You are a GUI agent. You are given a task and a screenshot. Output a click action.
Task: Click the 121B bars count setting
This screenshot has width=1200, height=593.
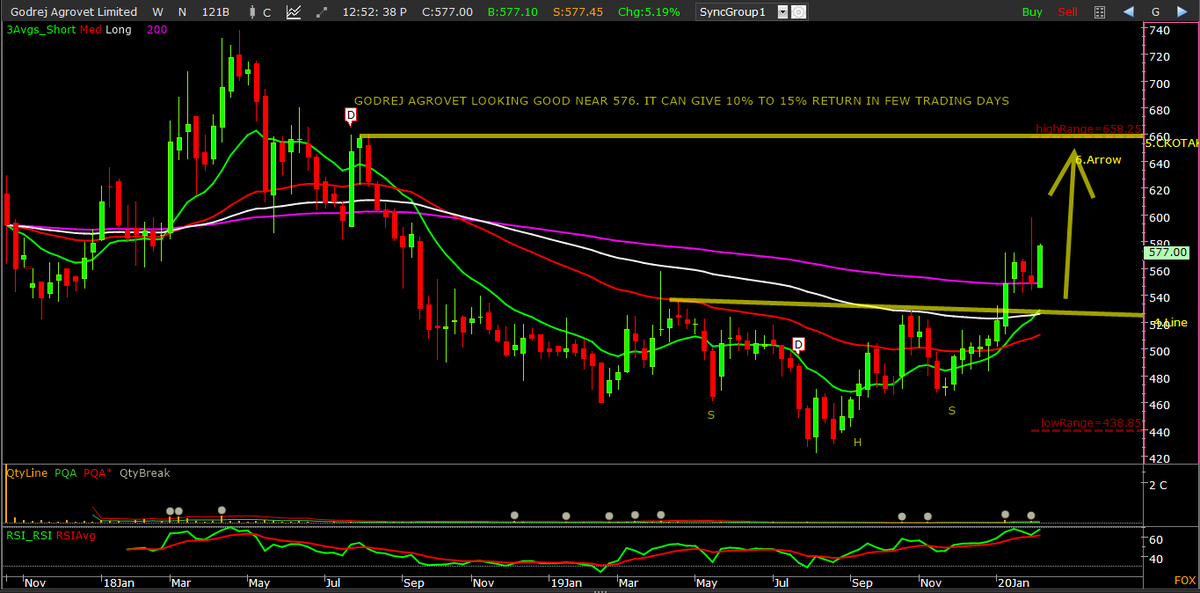click(217, 12)
